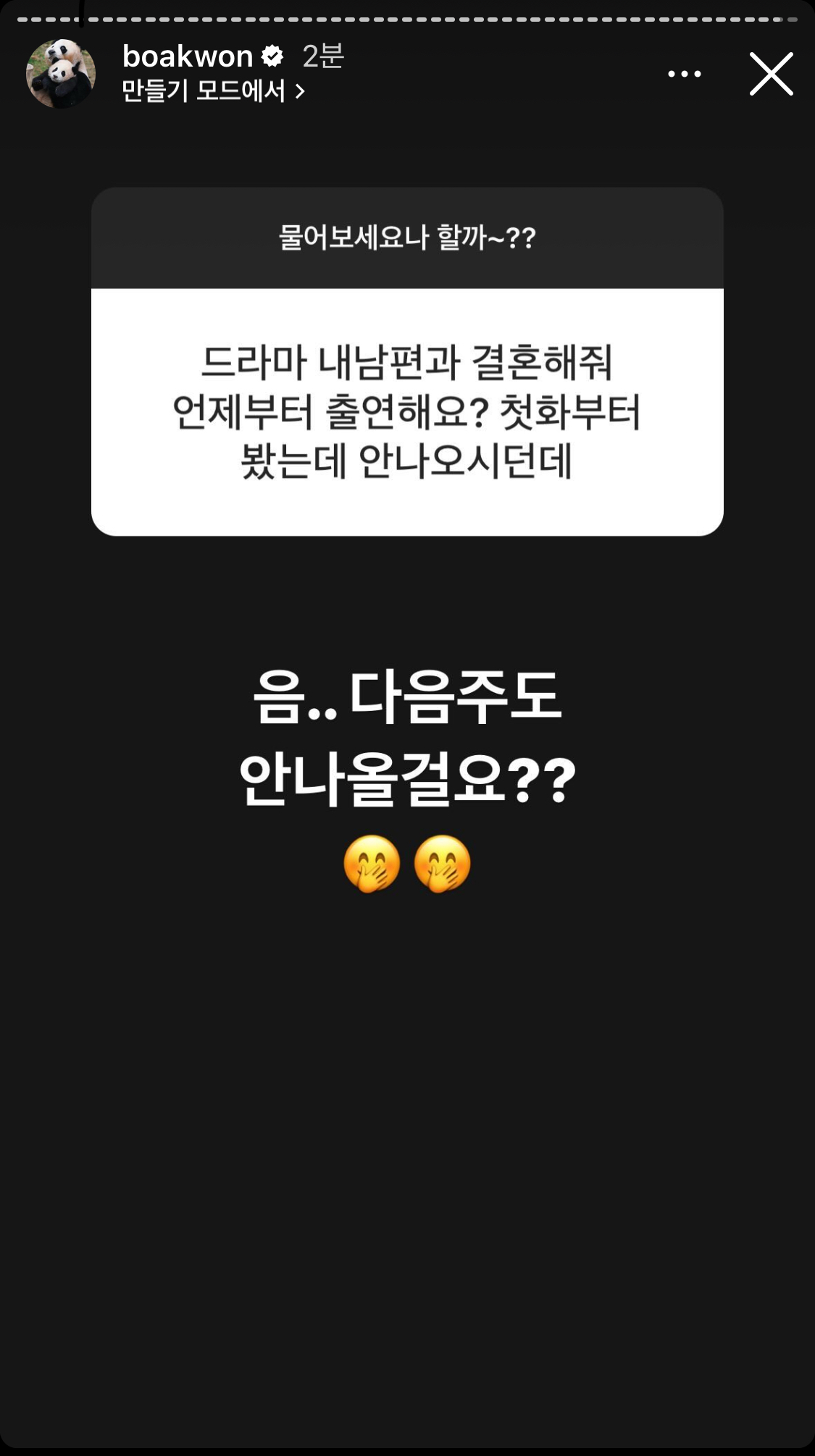Click the dashed story progress bar midpoint
The image size is (815, 1456).
tap(407, 20)
